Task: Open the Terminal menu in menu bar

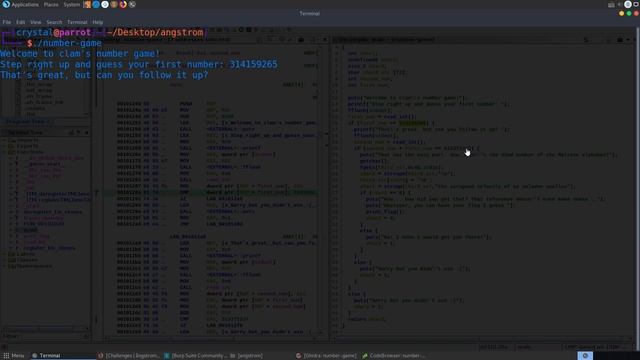Action: [x=77, y=22]
